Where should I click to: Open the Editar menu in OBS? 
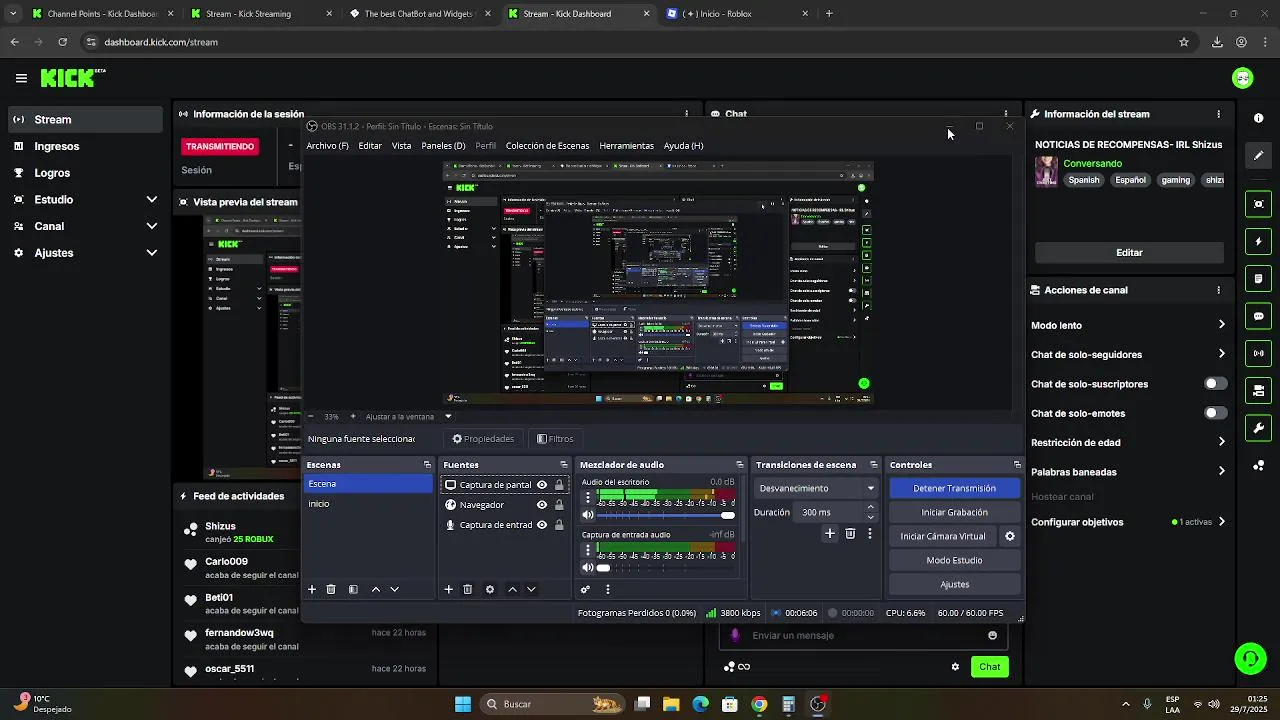(370, 146)
